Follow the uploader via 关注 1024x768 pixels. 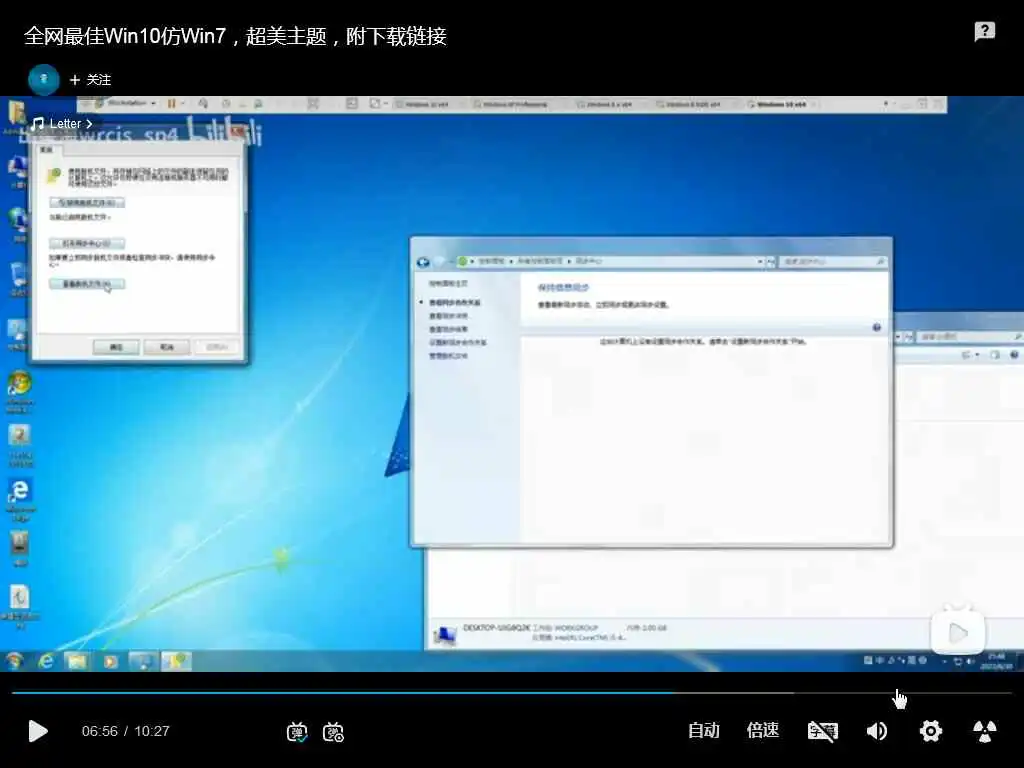click(x=90, y=80)
